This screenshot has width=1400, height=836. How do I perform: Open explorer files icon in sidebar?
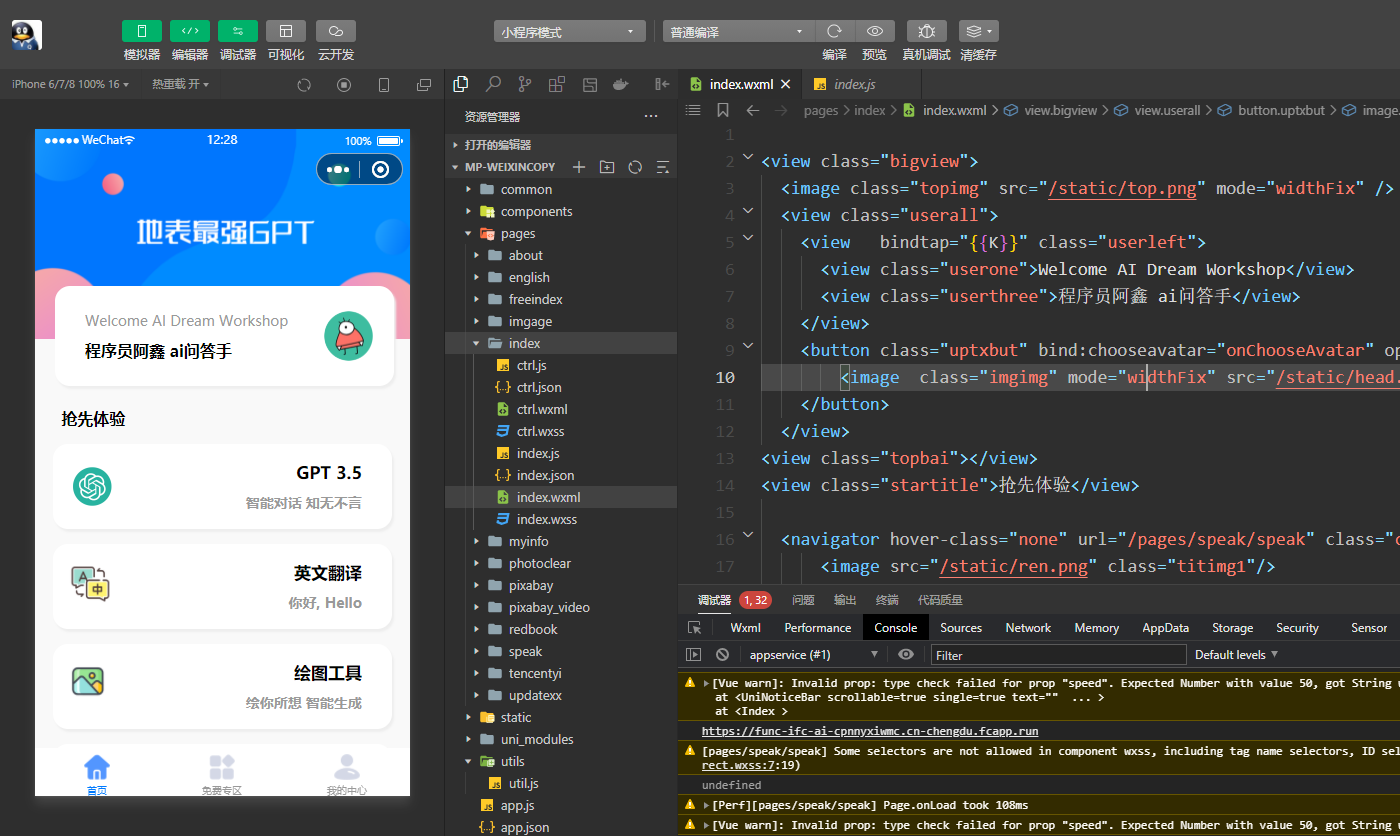(461, 84)
